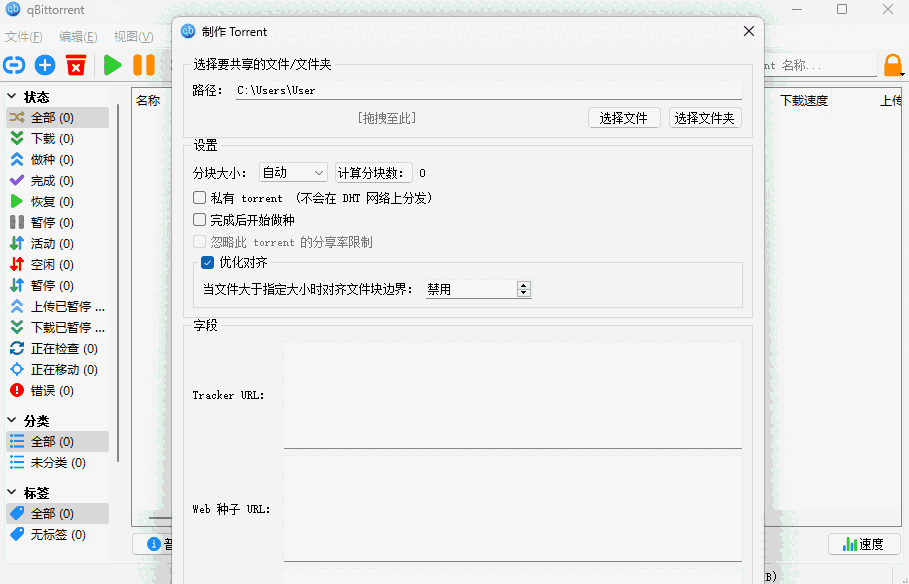Click the add torrent link icon
This screenshot has width=909, height=584.
click(x=14, y=64)
